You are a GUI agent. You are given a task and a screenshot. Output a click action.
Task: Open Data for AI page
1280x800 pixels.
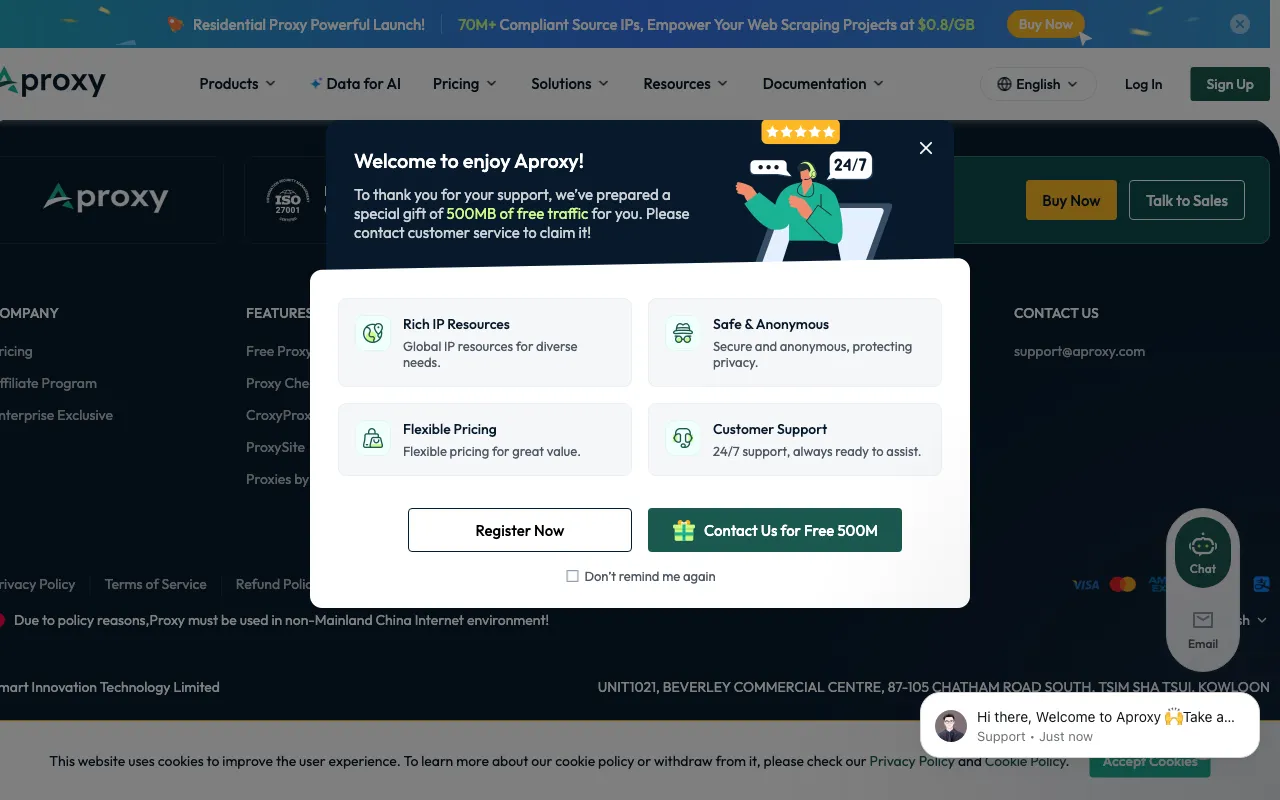click(355, 84)
